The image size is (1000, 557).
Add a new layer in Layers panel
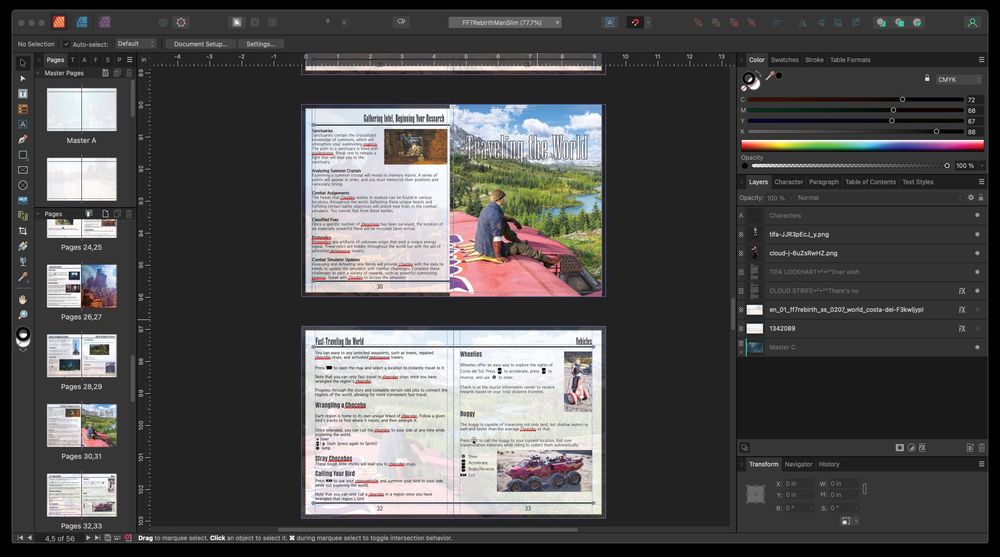click(969, 448)
